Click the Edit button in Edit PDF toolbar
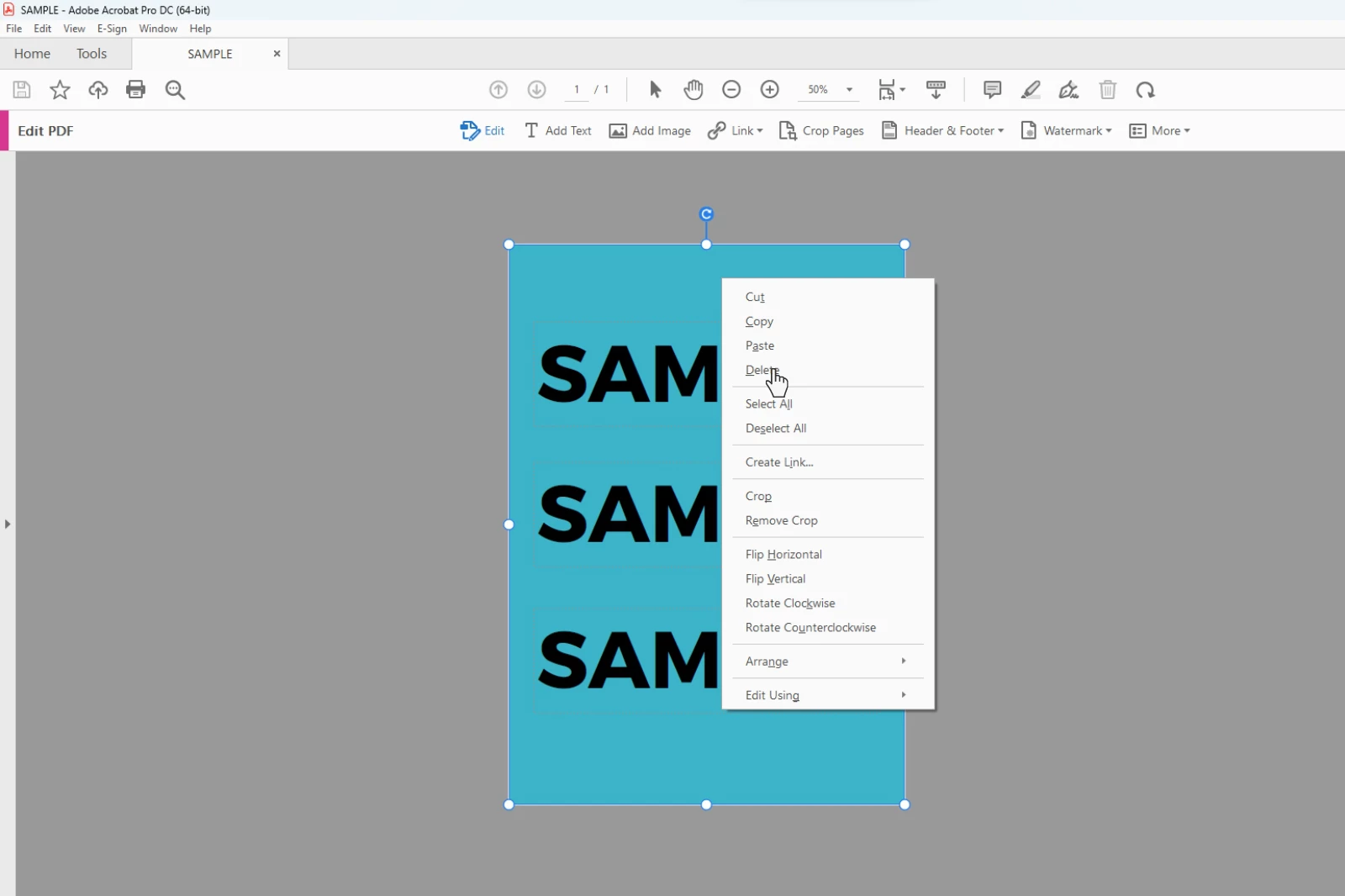 (483, 130)
